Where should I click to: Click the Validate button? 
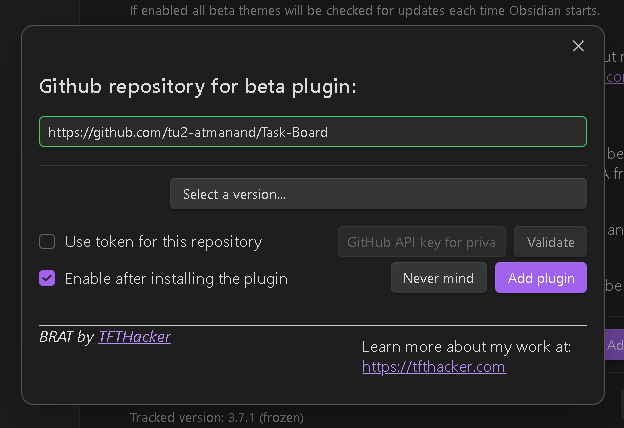pos(550,242)
